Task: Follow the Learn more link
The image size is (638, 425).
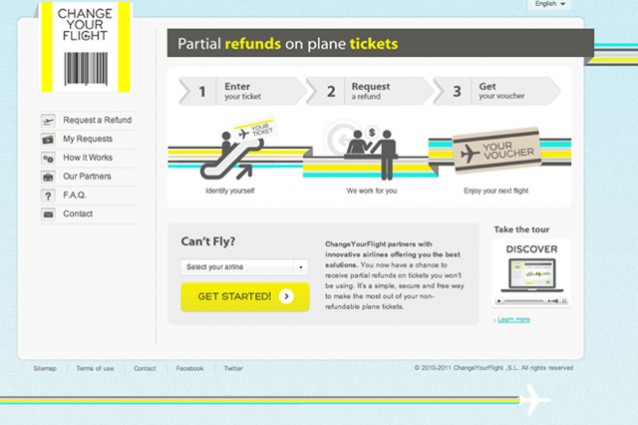Action: coord(513,320)
